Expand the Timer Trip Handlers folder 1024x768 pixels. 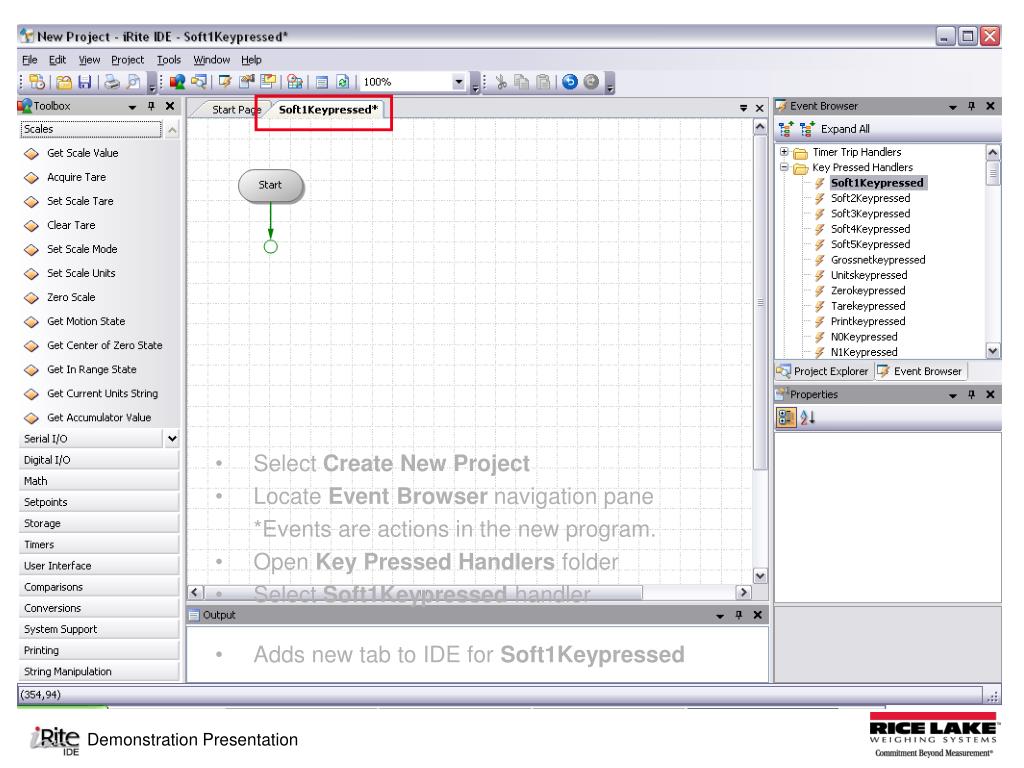(x=784, y=152)
